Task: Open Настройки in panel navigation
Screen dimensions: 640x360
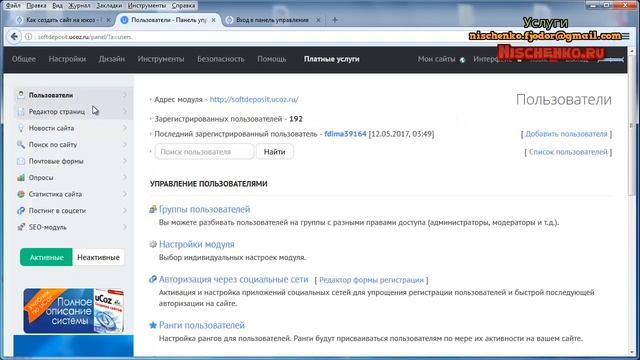Action: coord(67,59)
